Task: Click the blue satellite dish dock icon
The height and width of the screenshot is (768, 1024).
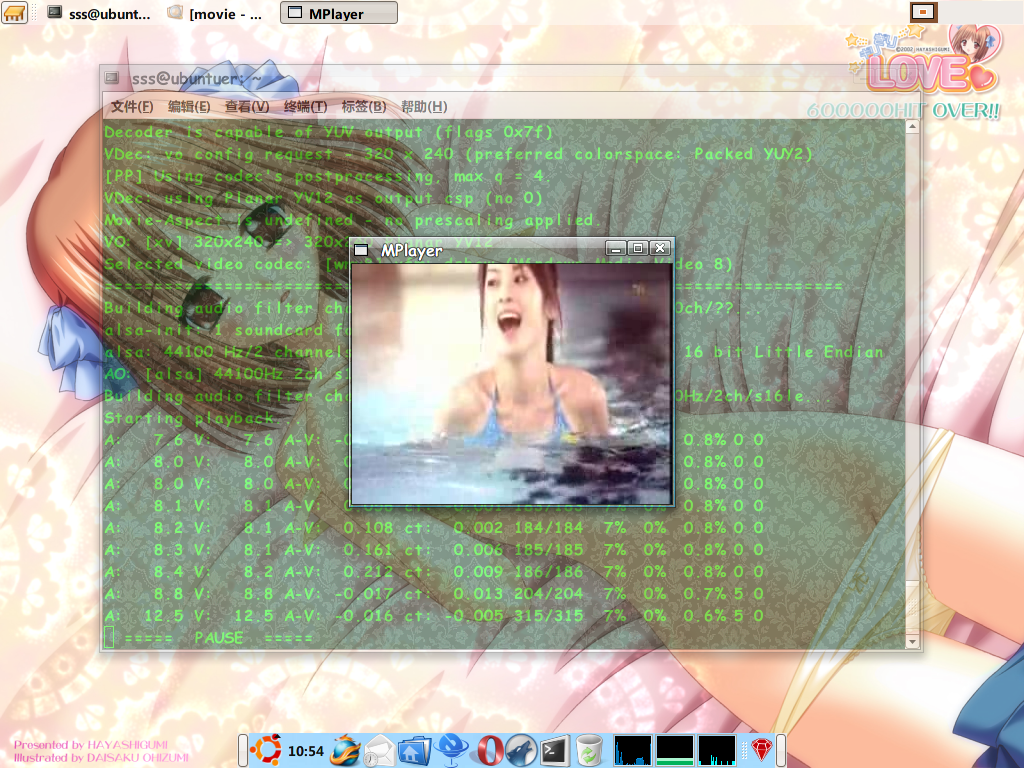Action: click(450, 750)
